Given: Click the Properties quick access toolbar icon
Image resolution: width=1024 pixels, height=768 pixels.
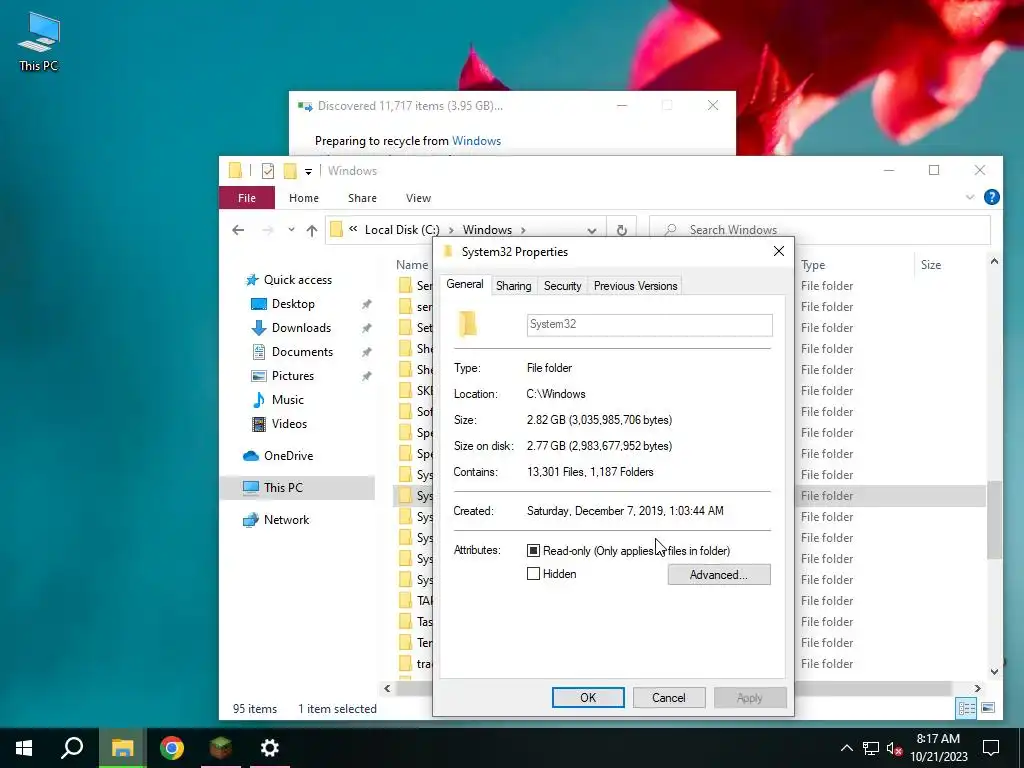Looking at the screenshot, I should pos(268,171).
